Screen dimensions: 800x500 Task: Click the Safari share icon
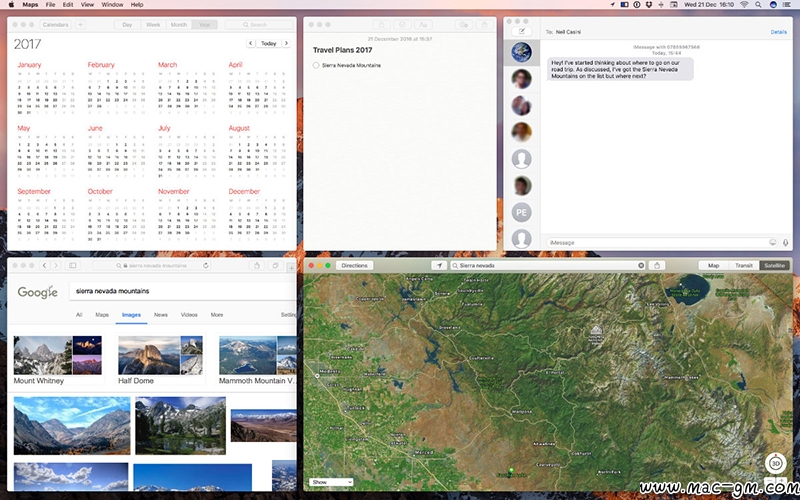[x=257, y=265]
